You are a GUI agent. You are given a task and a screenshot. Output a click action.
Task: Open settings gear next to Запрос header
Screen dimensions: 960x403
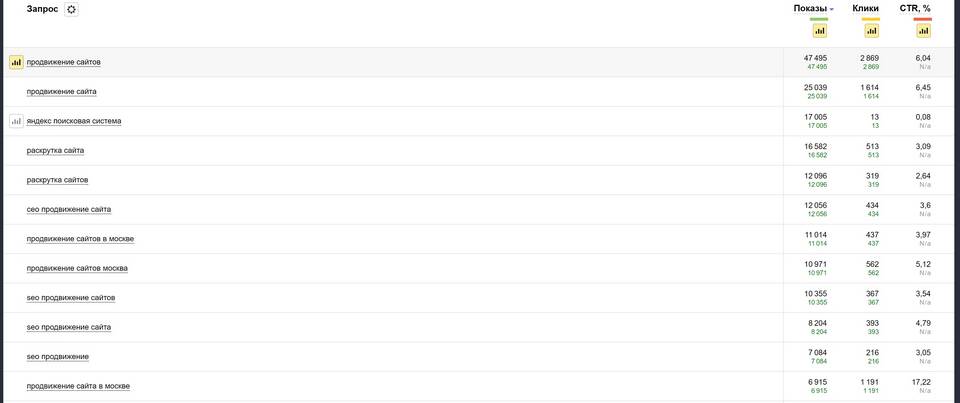click(72, 9)
